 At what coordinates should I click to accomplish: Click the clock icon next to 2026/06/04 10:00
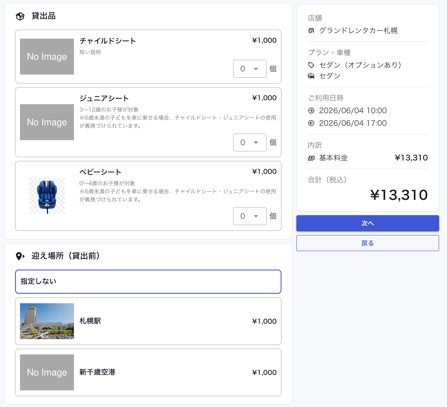[311, 110]
